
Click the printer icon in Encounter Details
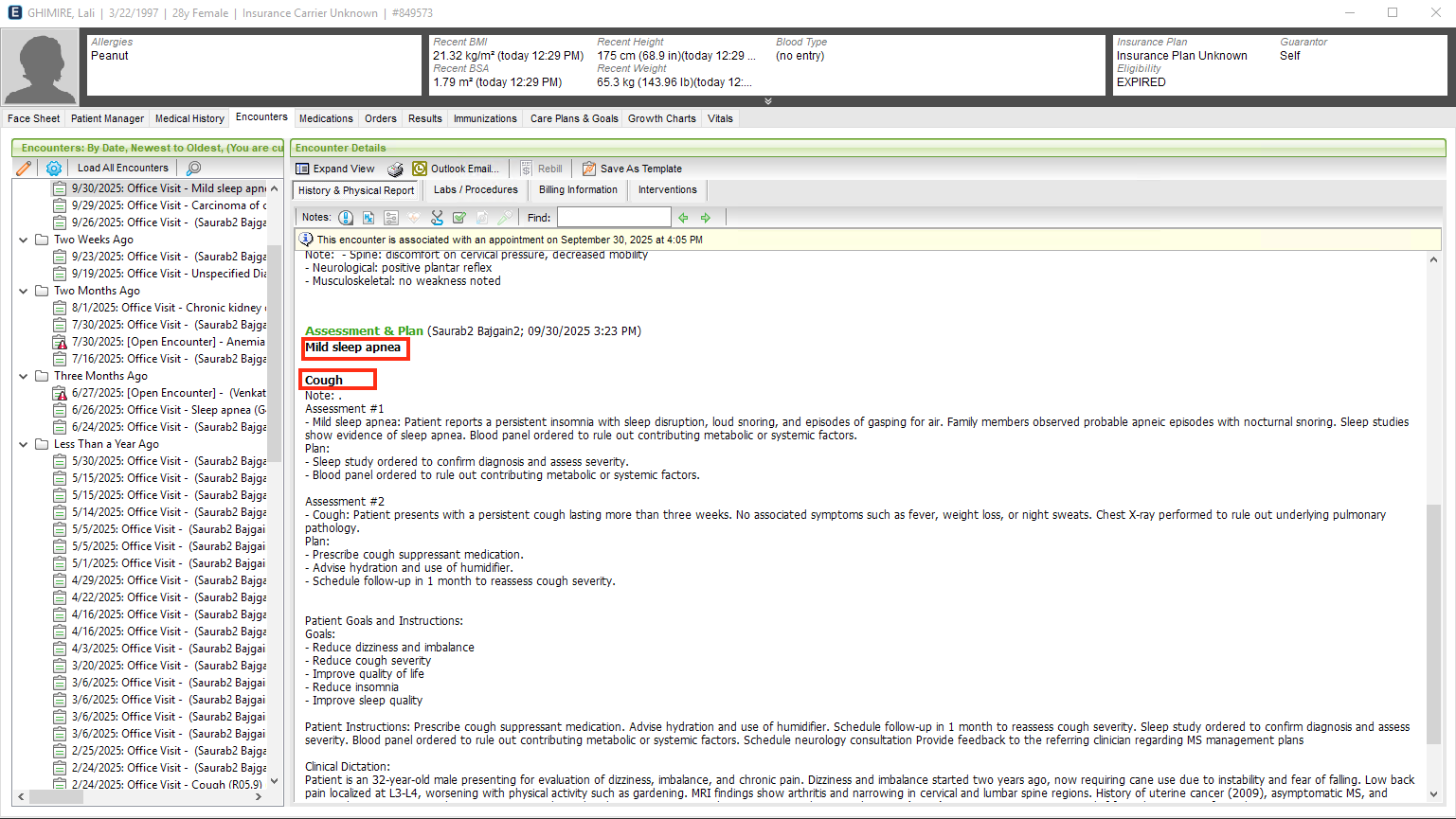coord(395,169)
